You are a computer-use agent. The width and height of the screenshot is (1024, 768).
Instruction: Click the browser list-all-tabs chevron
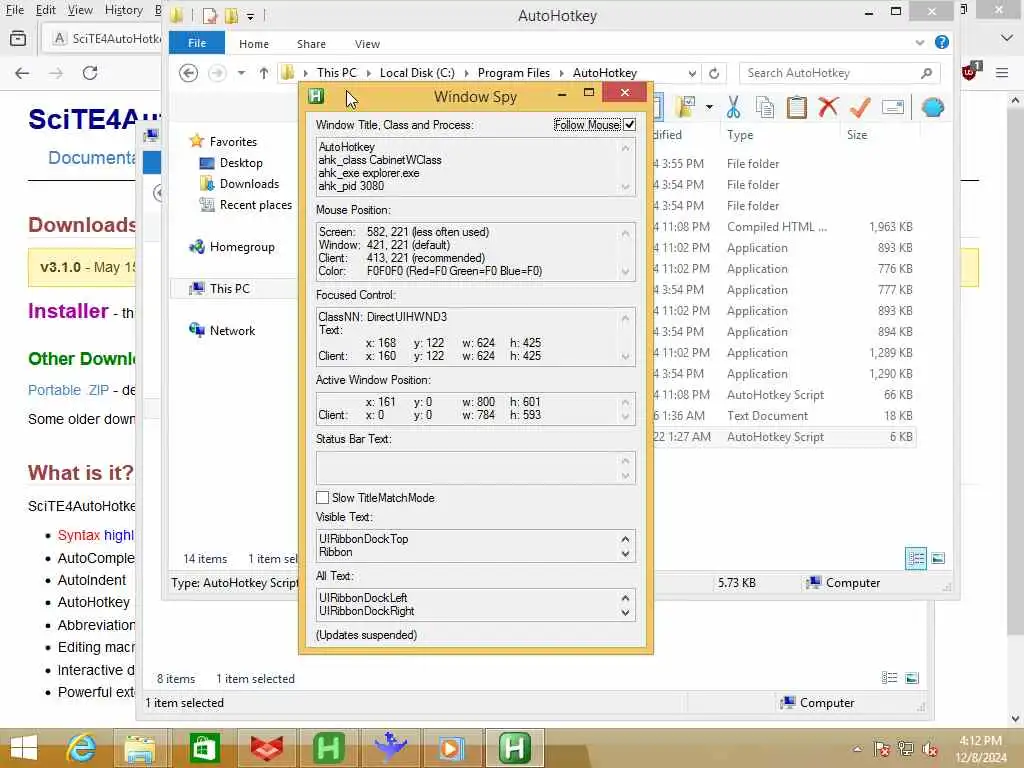[1006, 38]
